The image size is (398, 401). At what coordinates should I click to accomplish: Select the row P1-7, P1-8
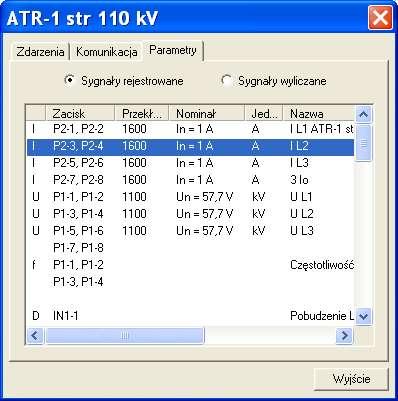190,248
